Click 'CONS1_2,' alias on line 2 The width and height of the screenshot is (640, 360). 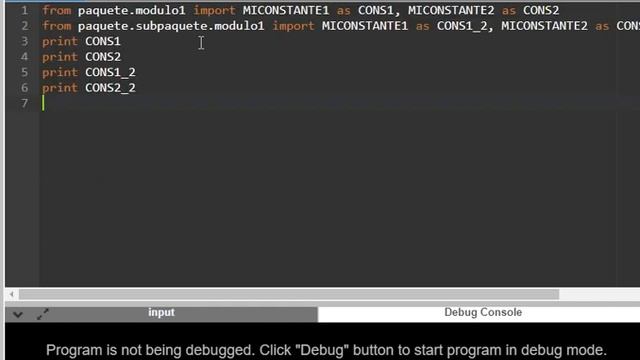point(465,26)
